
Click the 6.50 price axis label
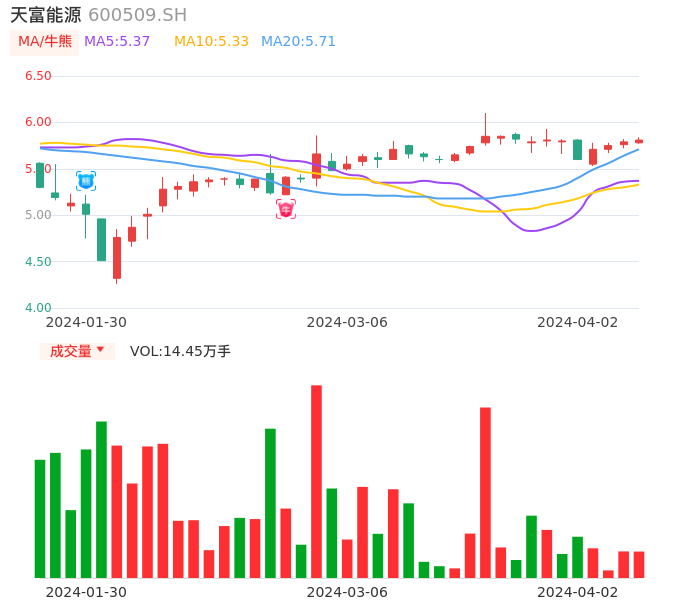(38, 76)
